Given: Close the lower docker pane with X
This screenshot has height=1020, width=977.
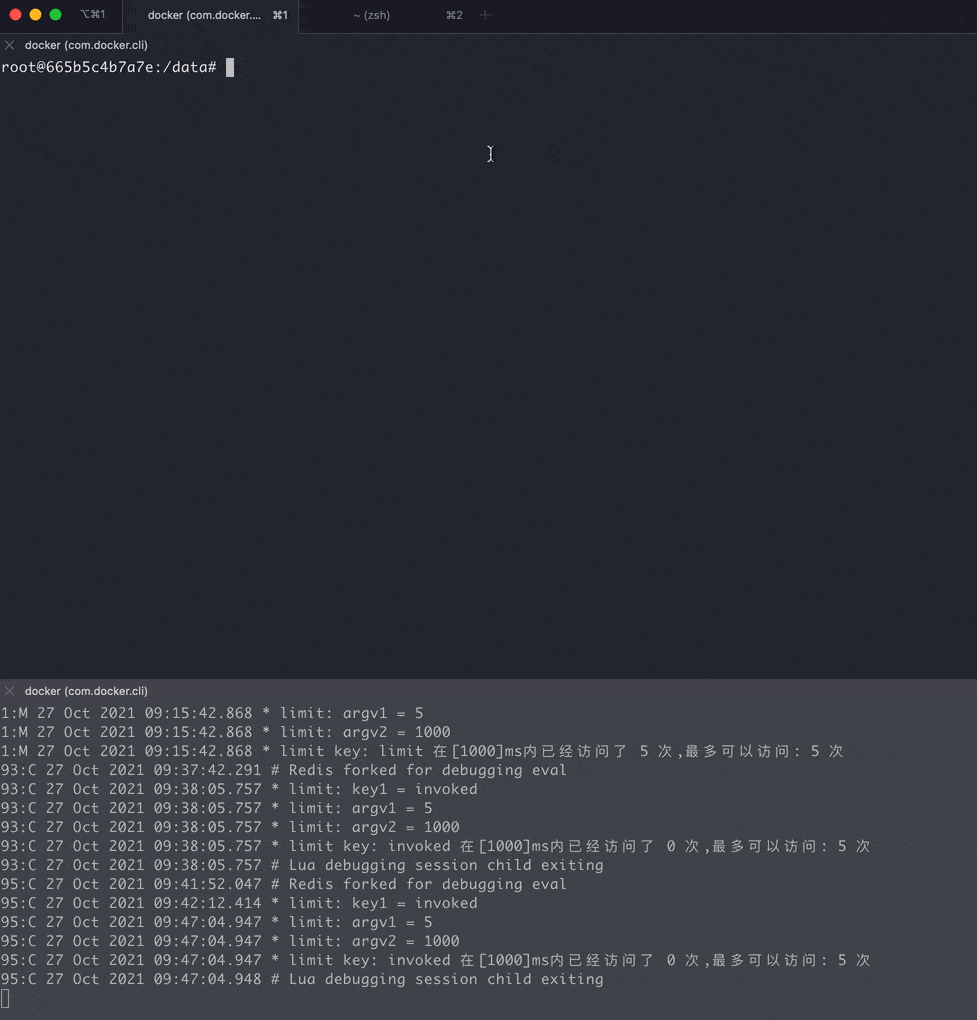Looking at the screenshot, I should [9, 691].
